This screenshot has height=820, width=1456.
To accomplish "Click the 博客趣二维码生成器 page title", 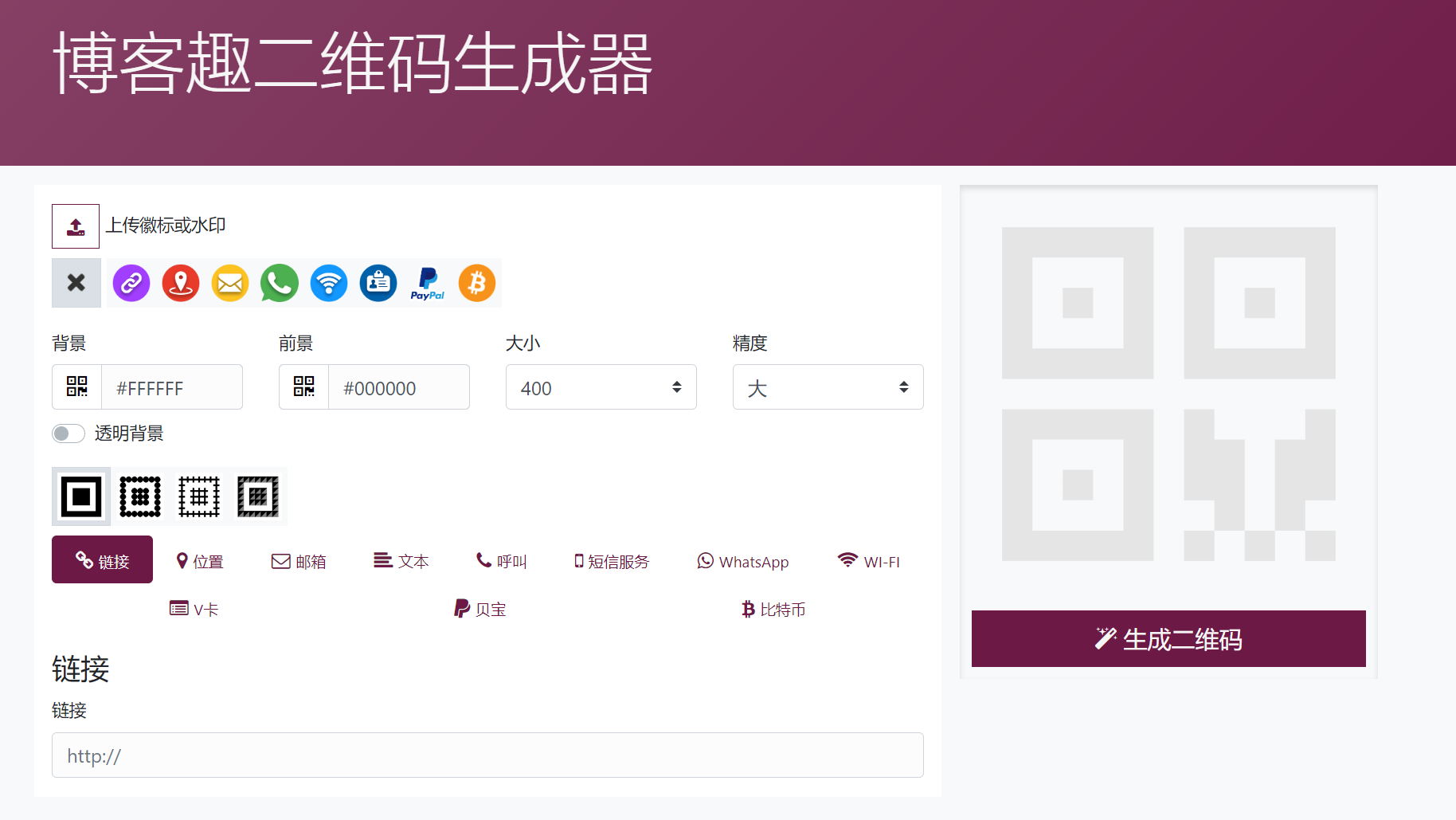I will click(353, 64).
